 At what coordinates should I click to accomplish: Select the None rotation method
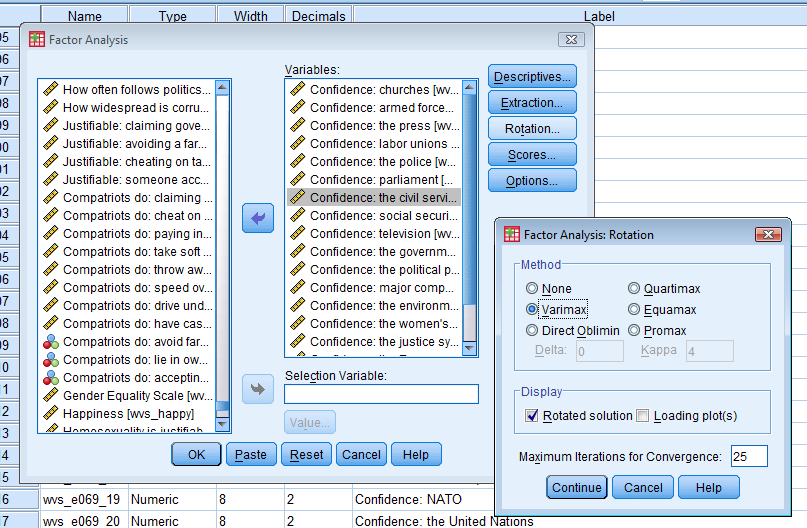(x=533, y=288)
